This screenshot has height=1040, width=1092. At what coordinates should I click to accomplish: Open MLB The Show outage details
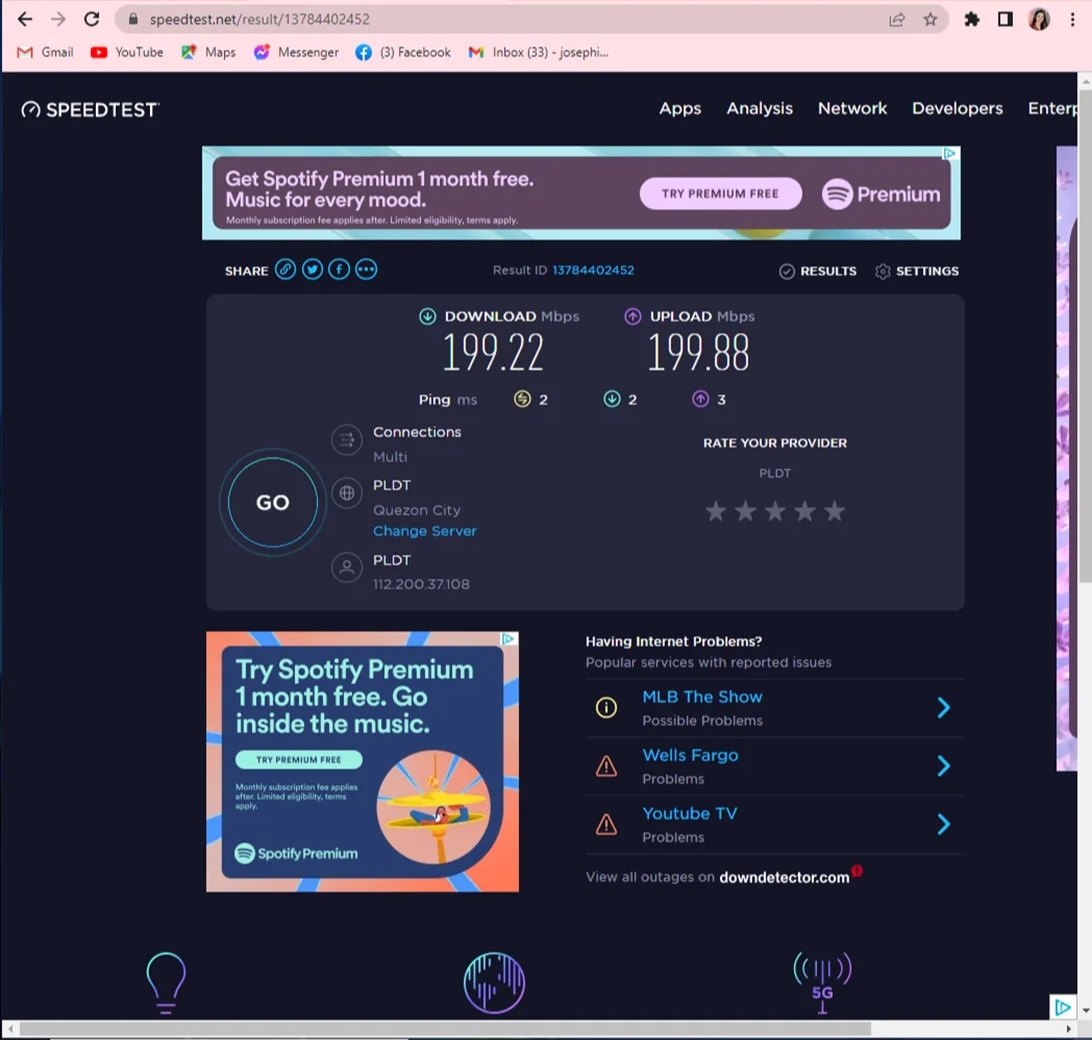point(702,697)
